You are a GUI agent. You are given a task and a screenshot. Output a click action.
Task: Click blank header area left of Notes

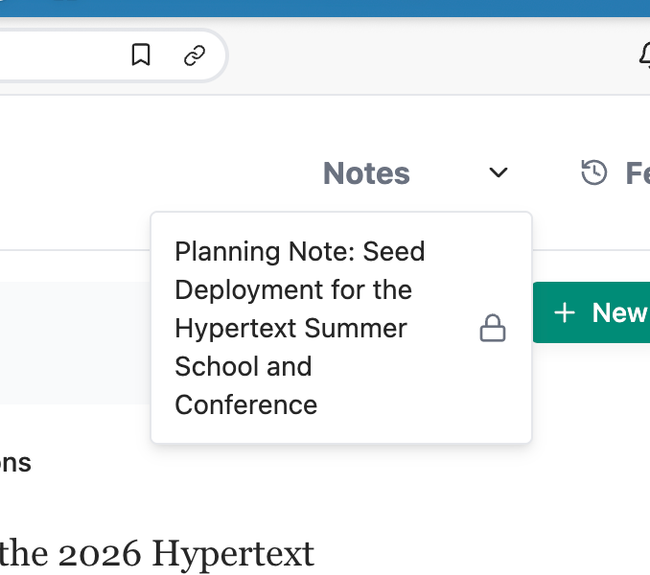pos(150,173)
